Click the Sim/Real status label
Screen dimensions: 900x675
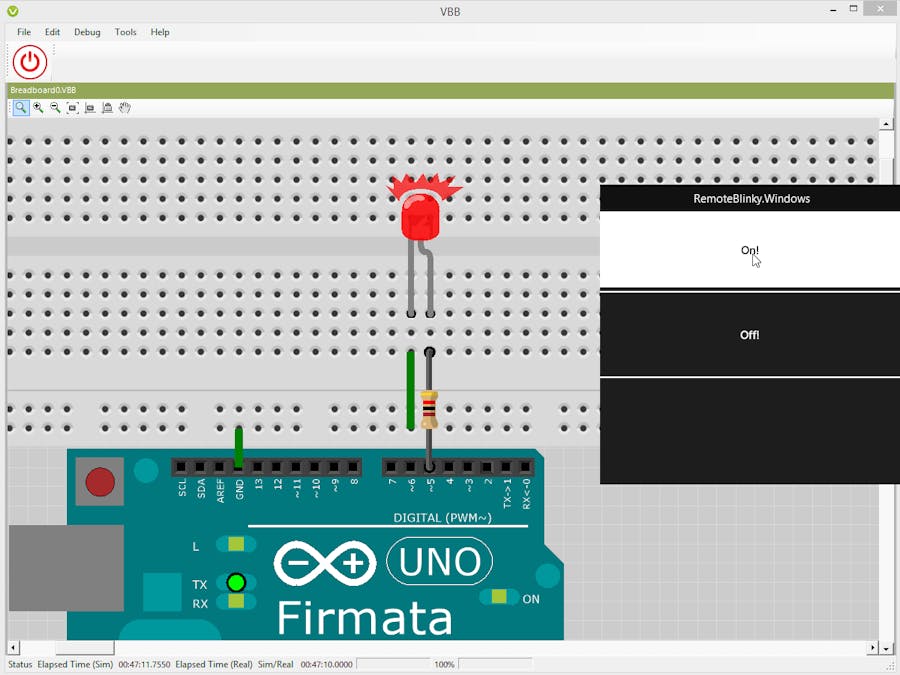tap(276, 664)
